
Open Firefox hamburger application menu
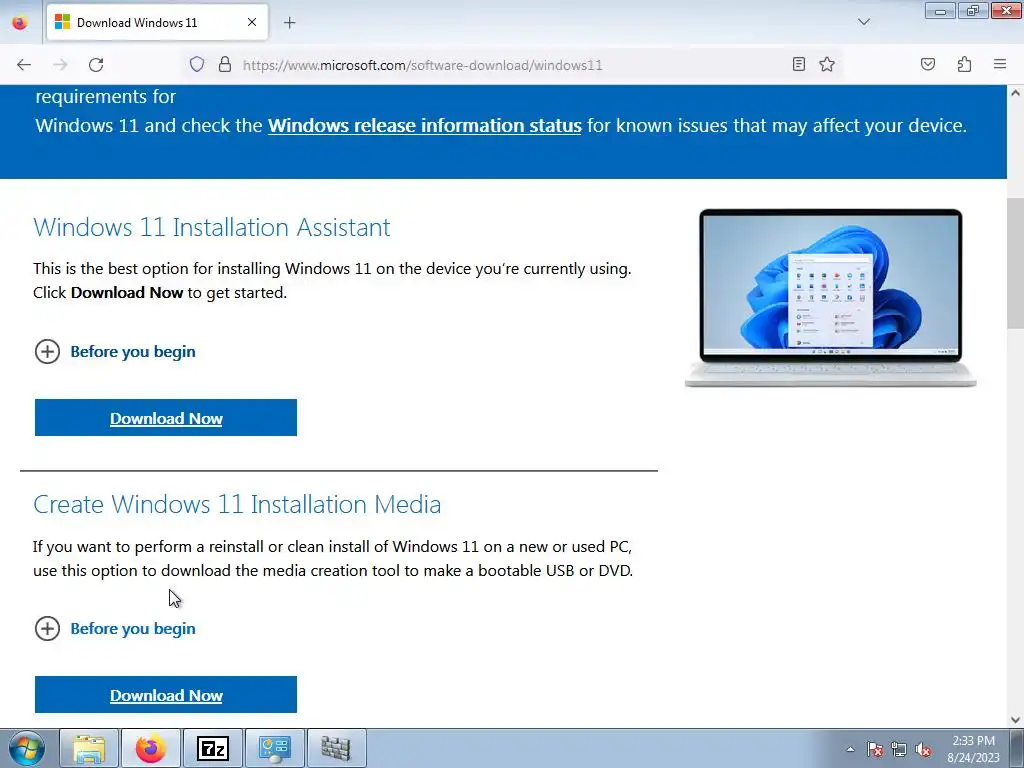click(x=1000, y=64)
